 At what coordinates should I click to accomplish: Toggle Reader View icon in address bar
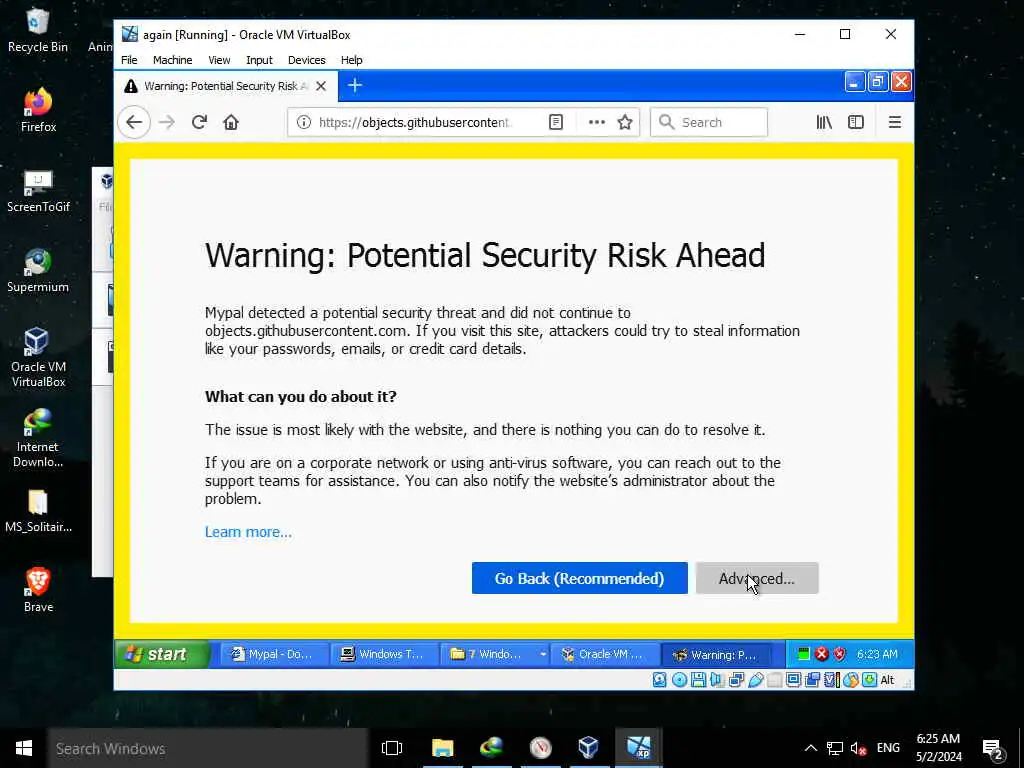556,122
